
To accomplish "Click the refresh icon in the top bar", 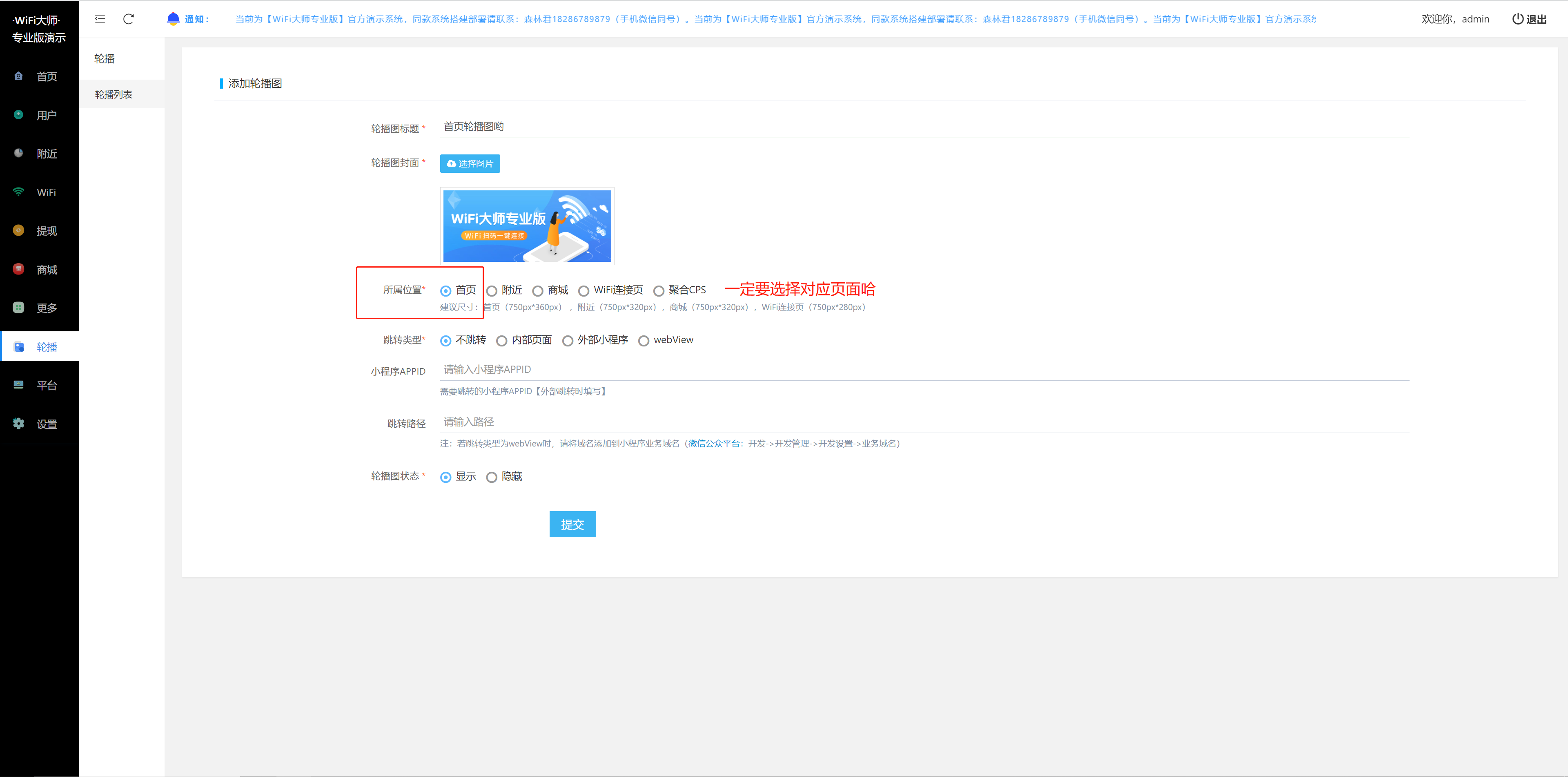I will tap(129, 19).
